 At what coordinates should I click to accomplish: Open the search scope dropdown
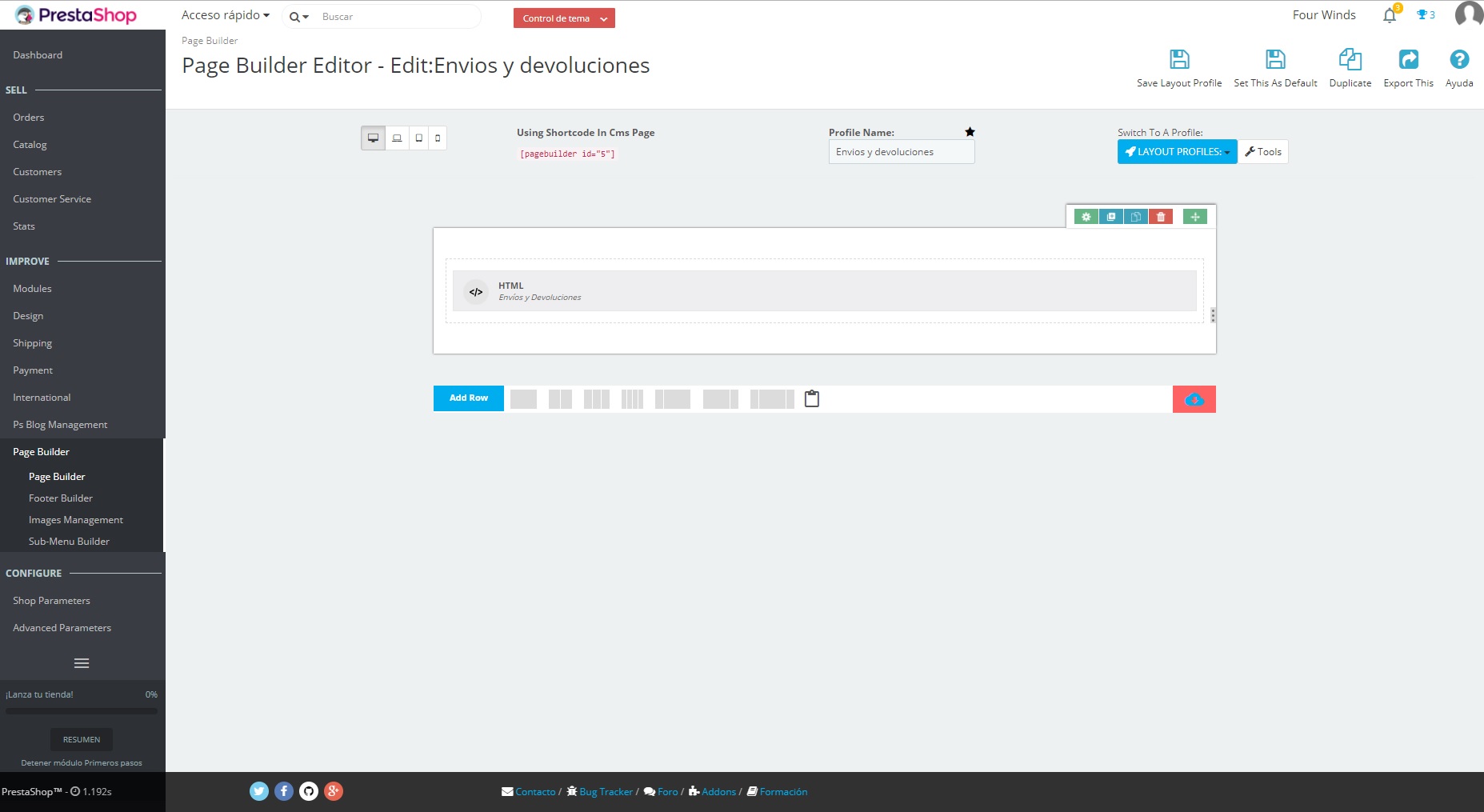click(299, 17)
